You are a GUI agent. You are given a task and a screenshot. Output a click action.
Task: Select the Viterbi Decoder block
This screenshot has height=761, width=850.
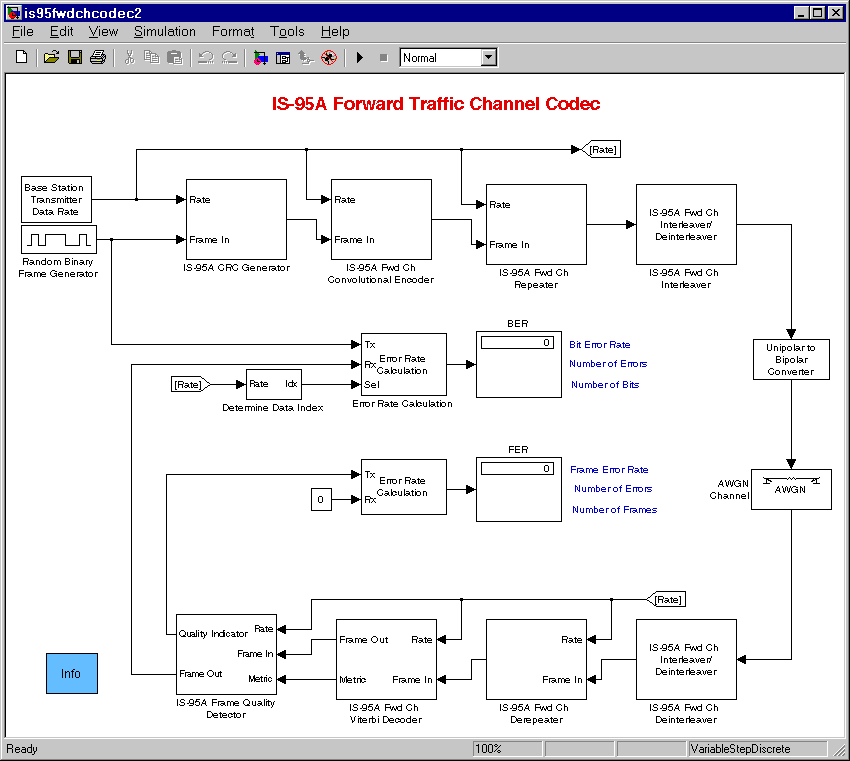[386, 659]
